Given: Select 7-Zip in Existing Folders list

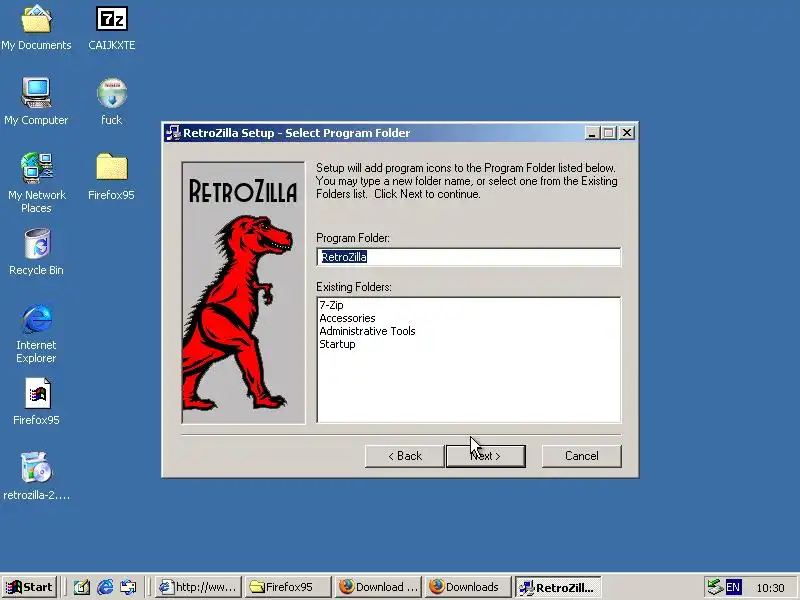Looking at the screenshot, I should click(332, 305).
